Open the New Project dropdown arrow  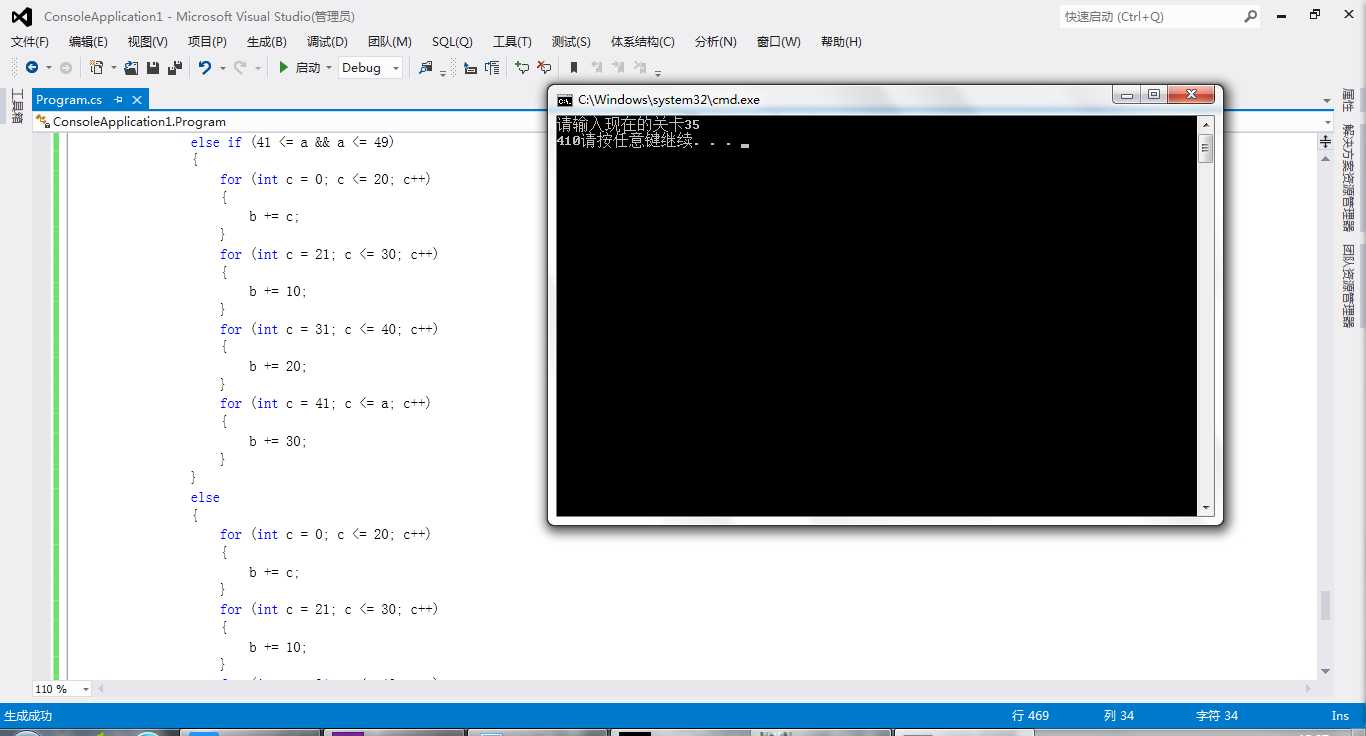click(x=113, y=68)
